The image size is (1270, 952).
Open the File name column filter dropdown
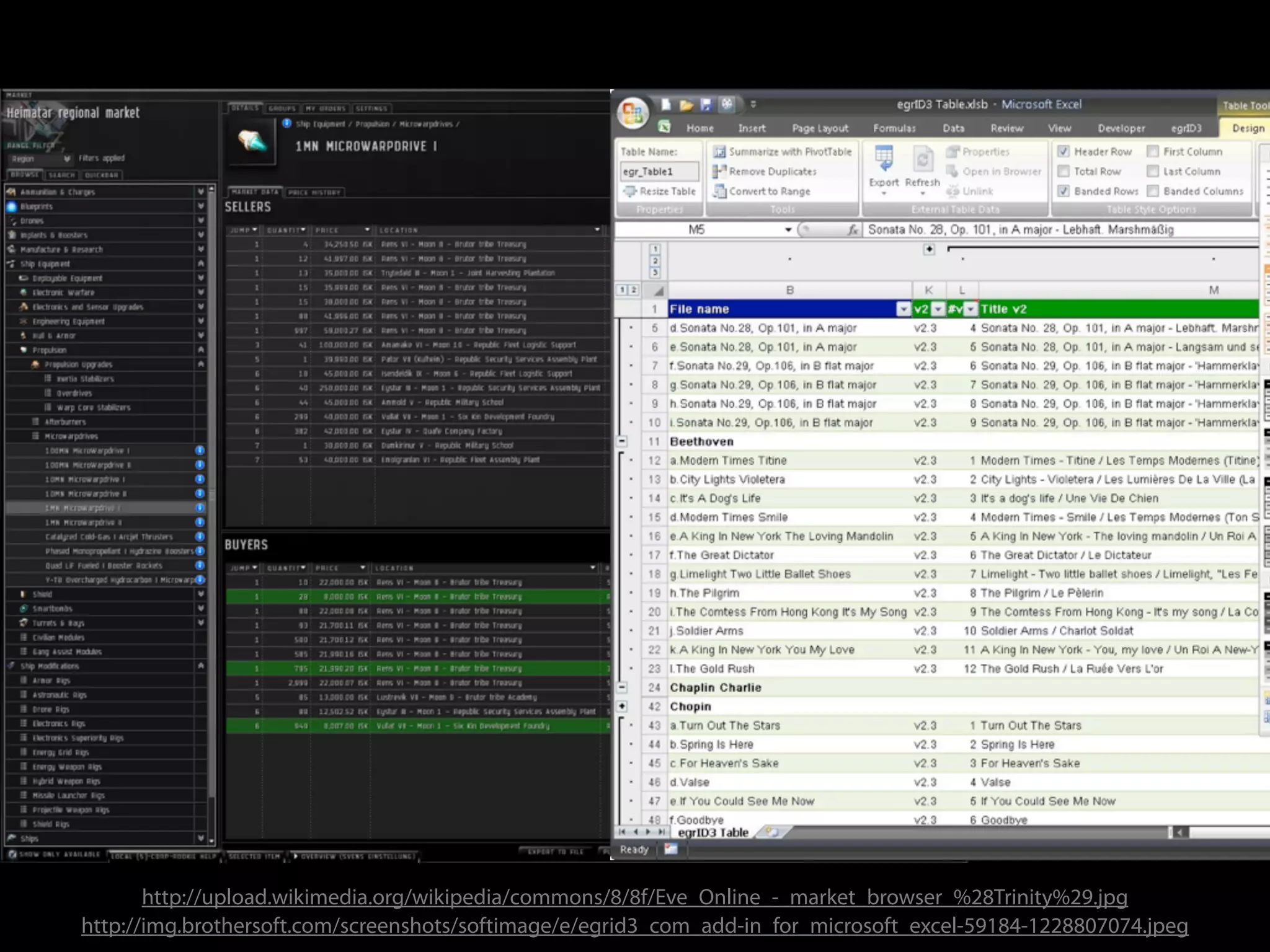(904, 309)
